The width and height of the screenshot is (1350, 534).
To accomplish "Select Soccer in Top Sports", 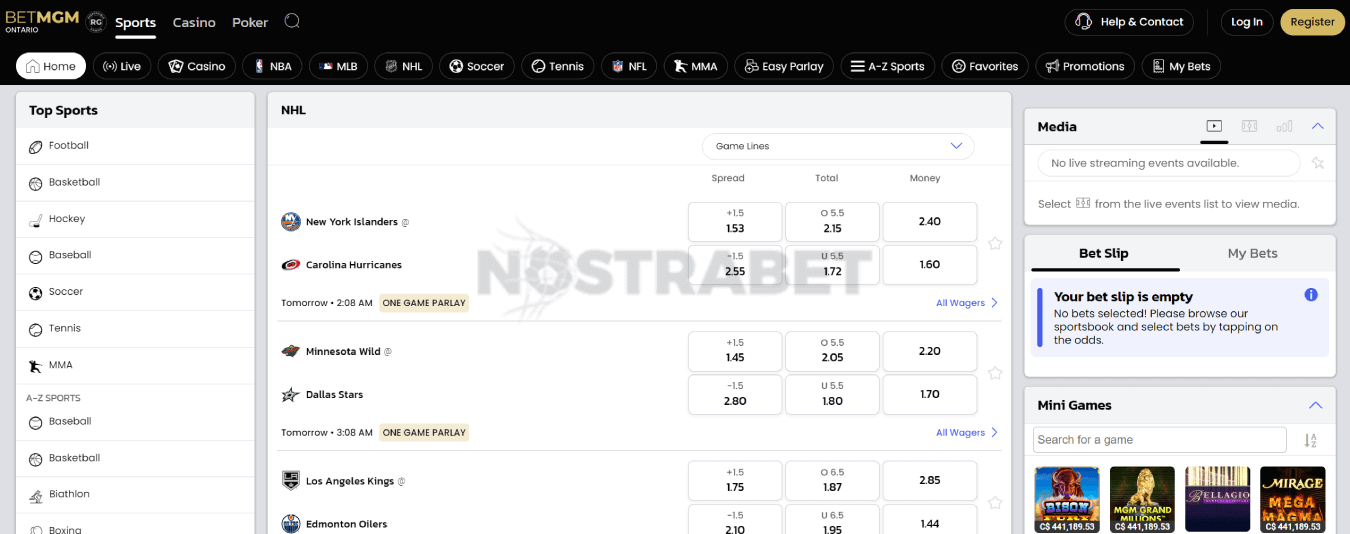I will tap(135, 292).
